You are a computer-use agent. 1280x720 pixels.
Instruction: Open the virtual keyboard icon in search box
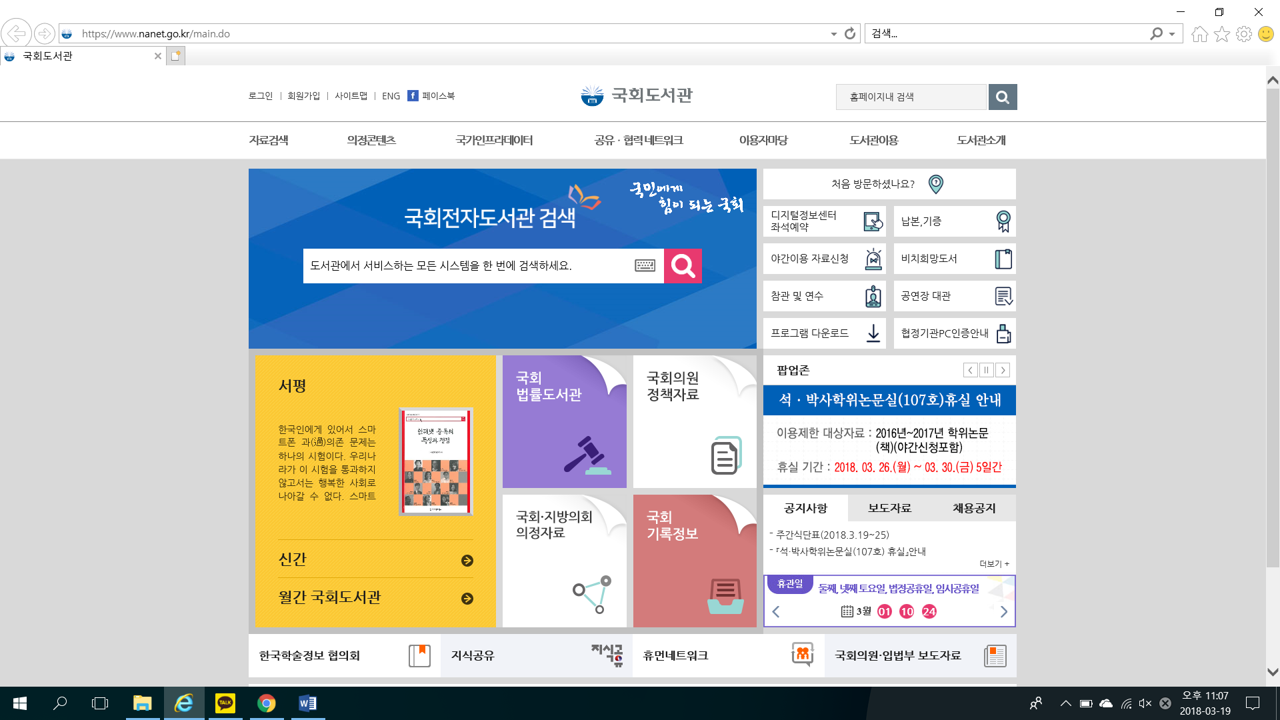tap(645, 266)
